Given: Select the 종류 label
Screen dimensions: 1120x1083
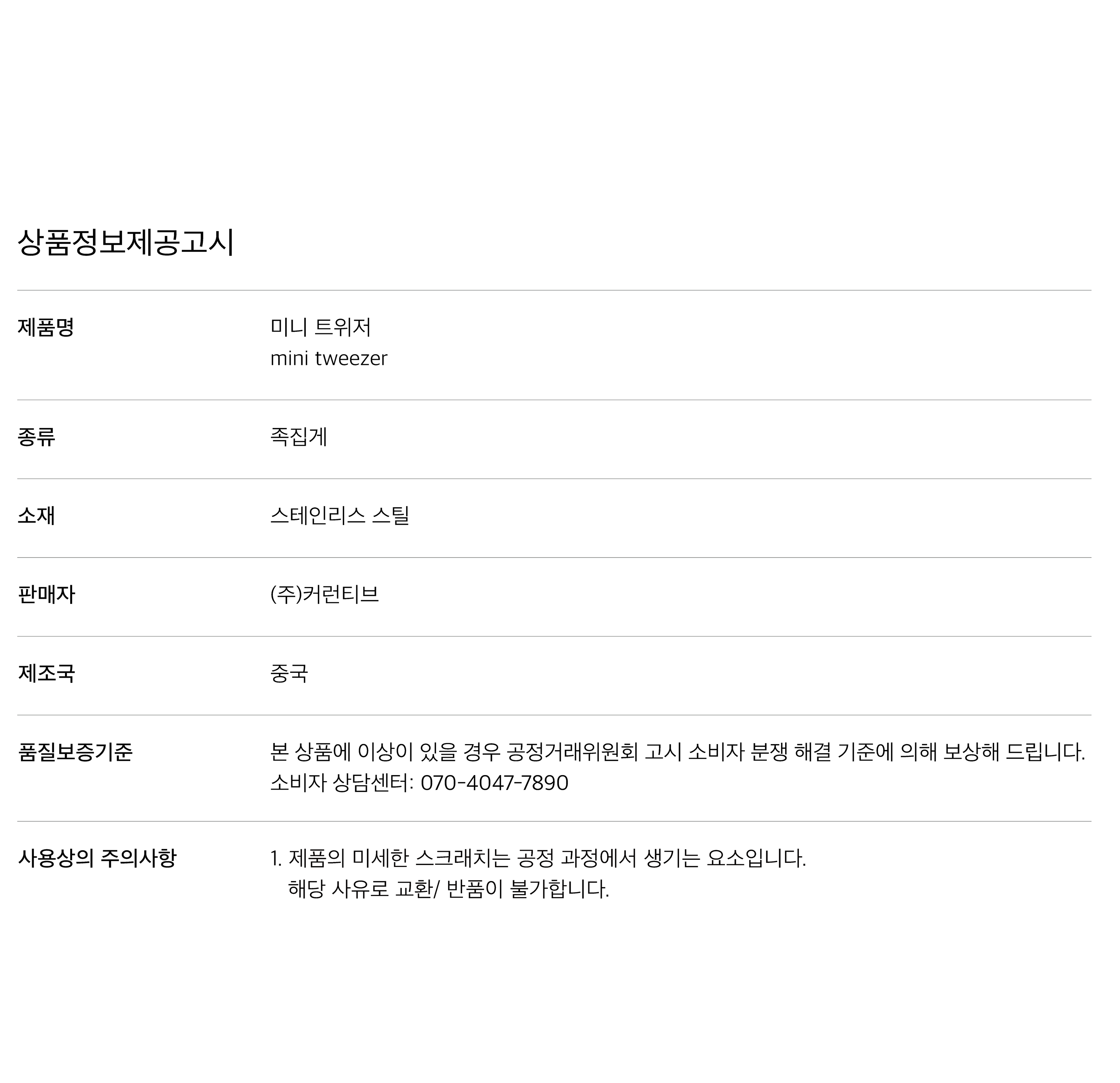Looking at the screenshot, I should point(36,437).
